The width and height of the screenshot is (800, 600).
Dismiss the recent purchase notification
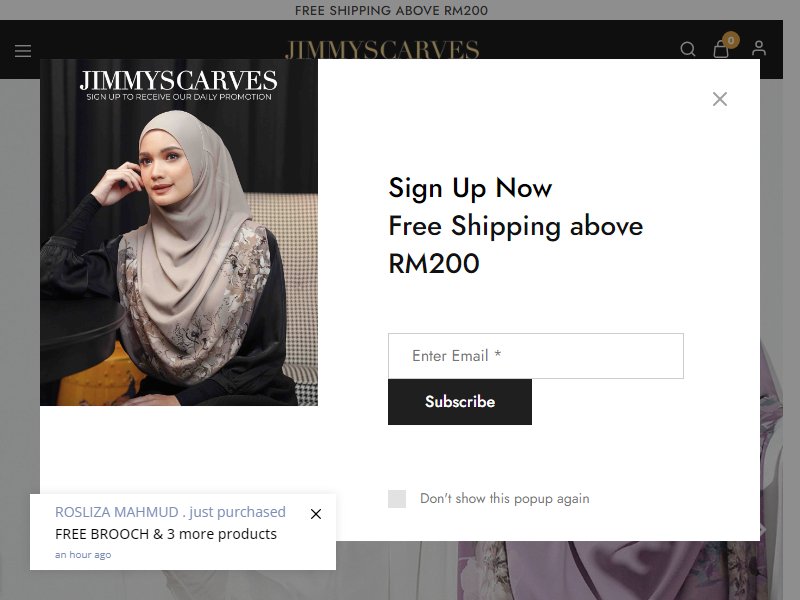316,514
